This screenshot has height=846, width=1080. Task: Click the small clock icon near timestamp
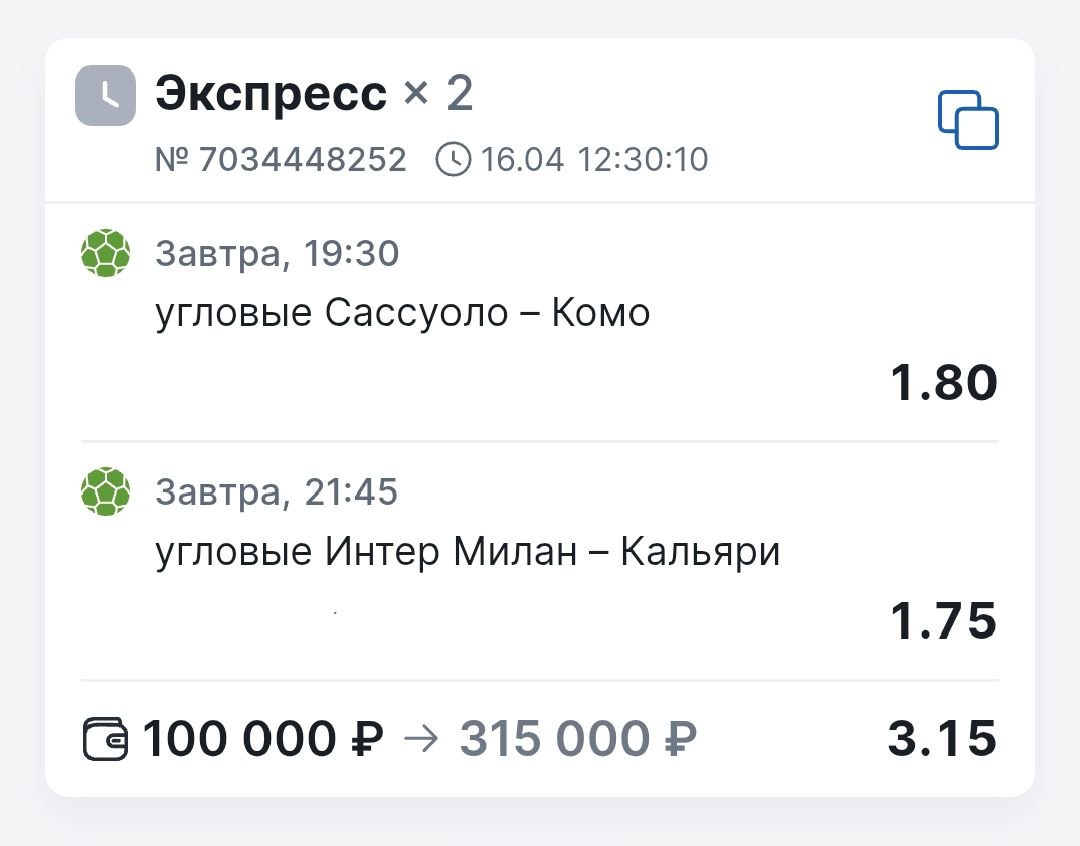[453, 159]
